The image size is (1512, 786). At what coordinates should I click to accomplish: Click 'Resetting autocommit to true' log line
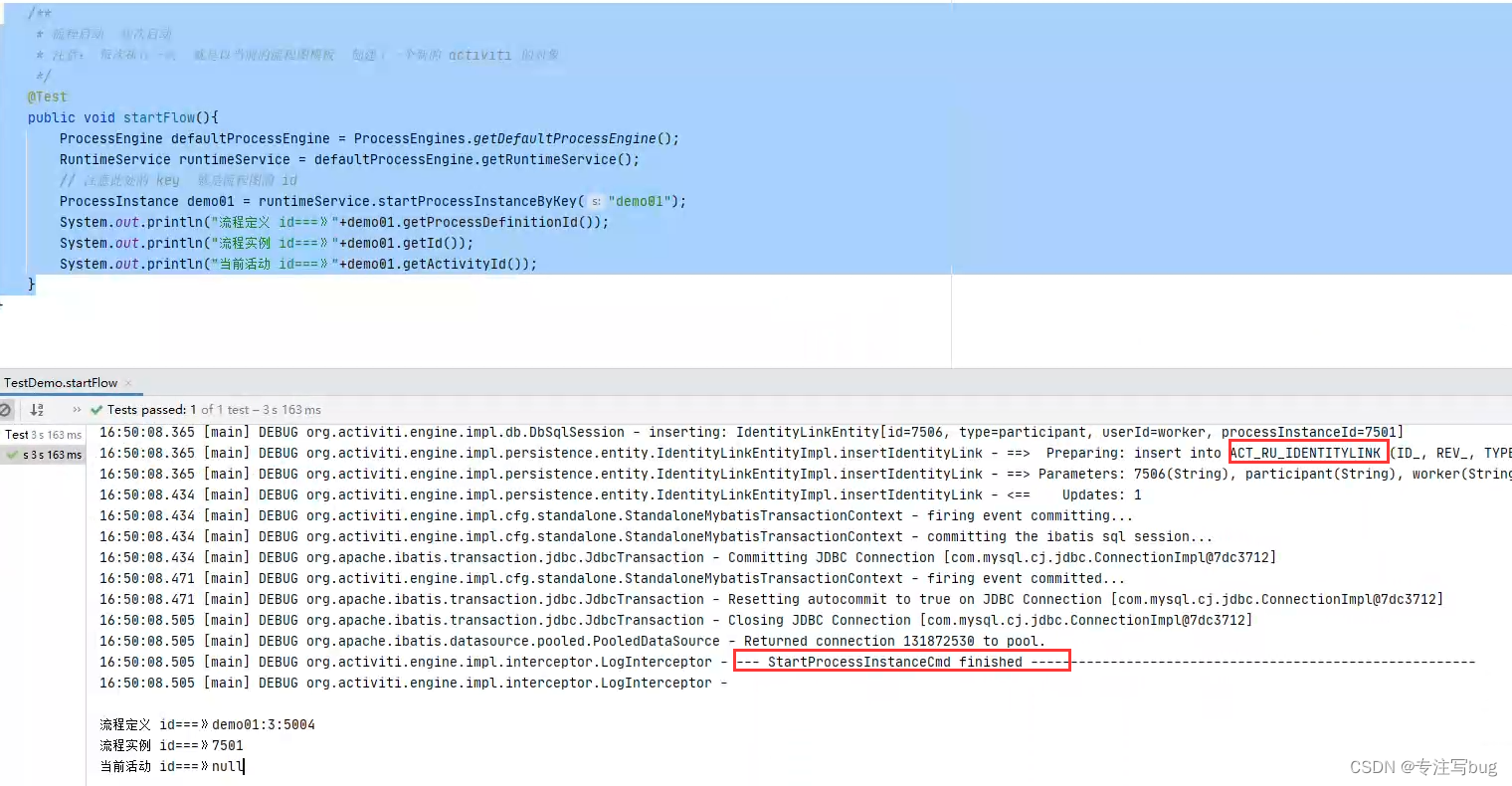pos(771,599)
